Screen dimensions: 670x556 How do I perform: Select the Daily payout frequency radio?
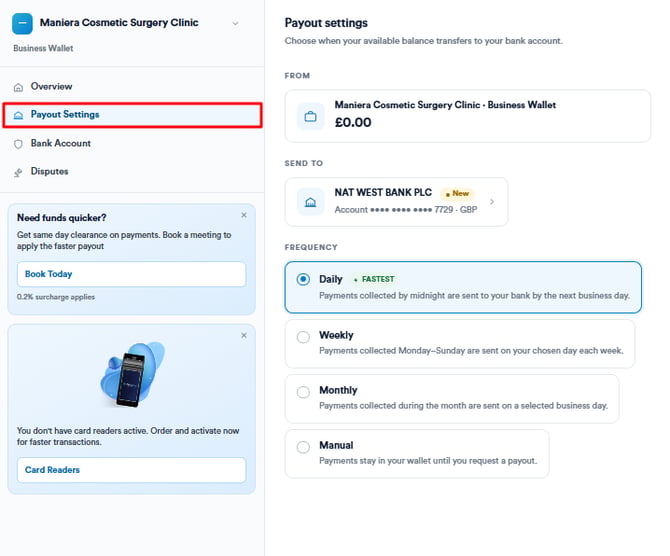303,279
